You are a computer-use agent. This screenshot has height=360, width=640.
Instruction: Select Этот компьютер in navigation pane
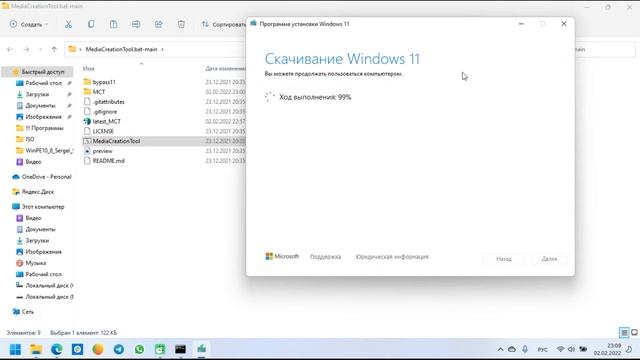(42, 207)
